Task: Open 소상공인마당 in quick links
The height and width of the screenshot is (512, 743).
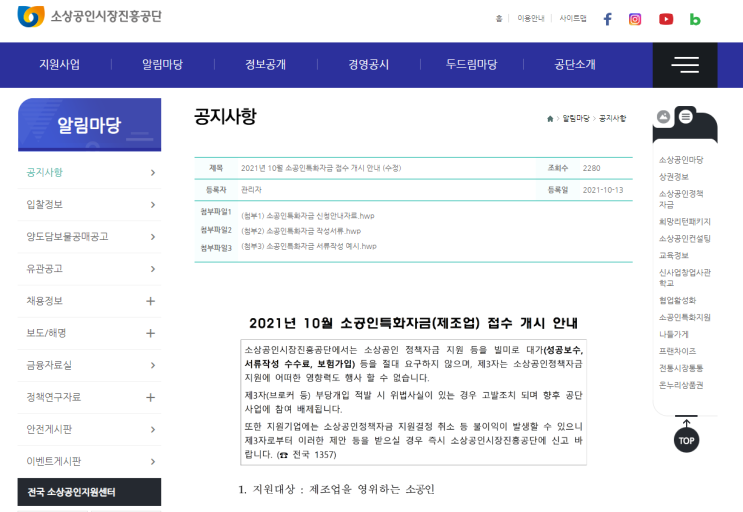Action: pyautogui.click(x=681, y=160)
